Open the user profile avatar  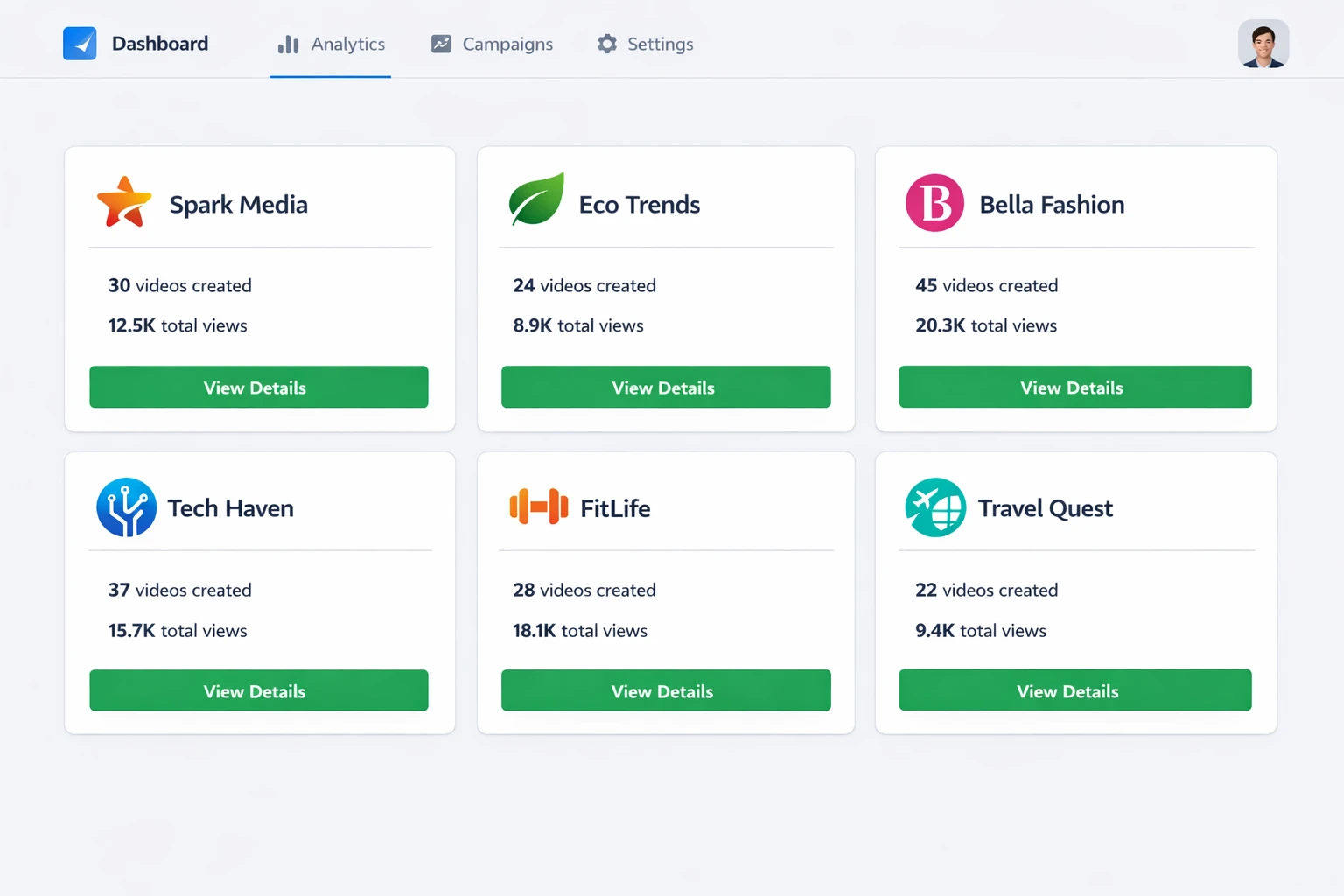point(1263,43)
